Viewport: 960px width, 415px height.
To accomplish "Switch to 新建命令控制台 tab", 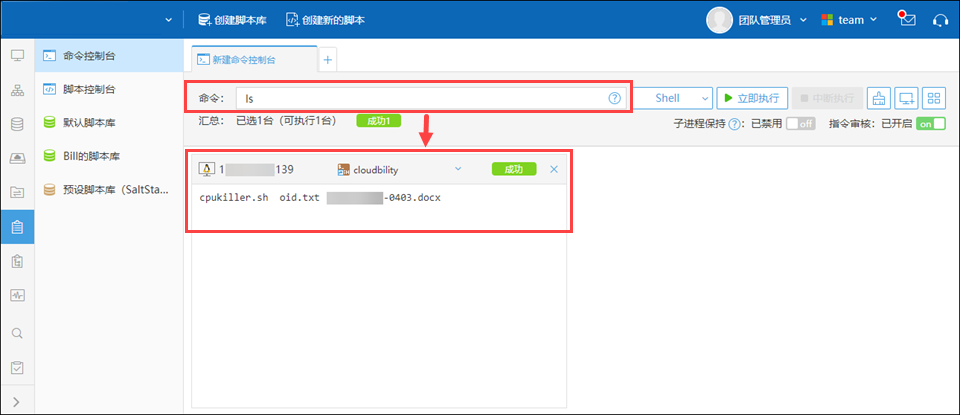I will (255, 59).
